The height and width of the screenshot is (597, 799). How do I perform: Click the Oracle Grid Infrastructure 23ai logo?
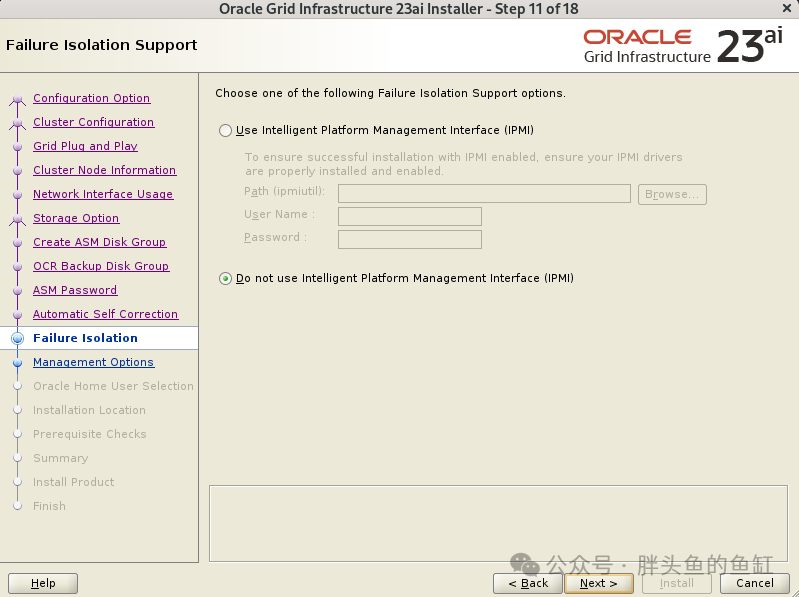[683, 46]
